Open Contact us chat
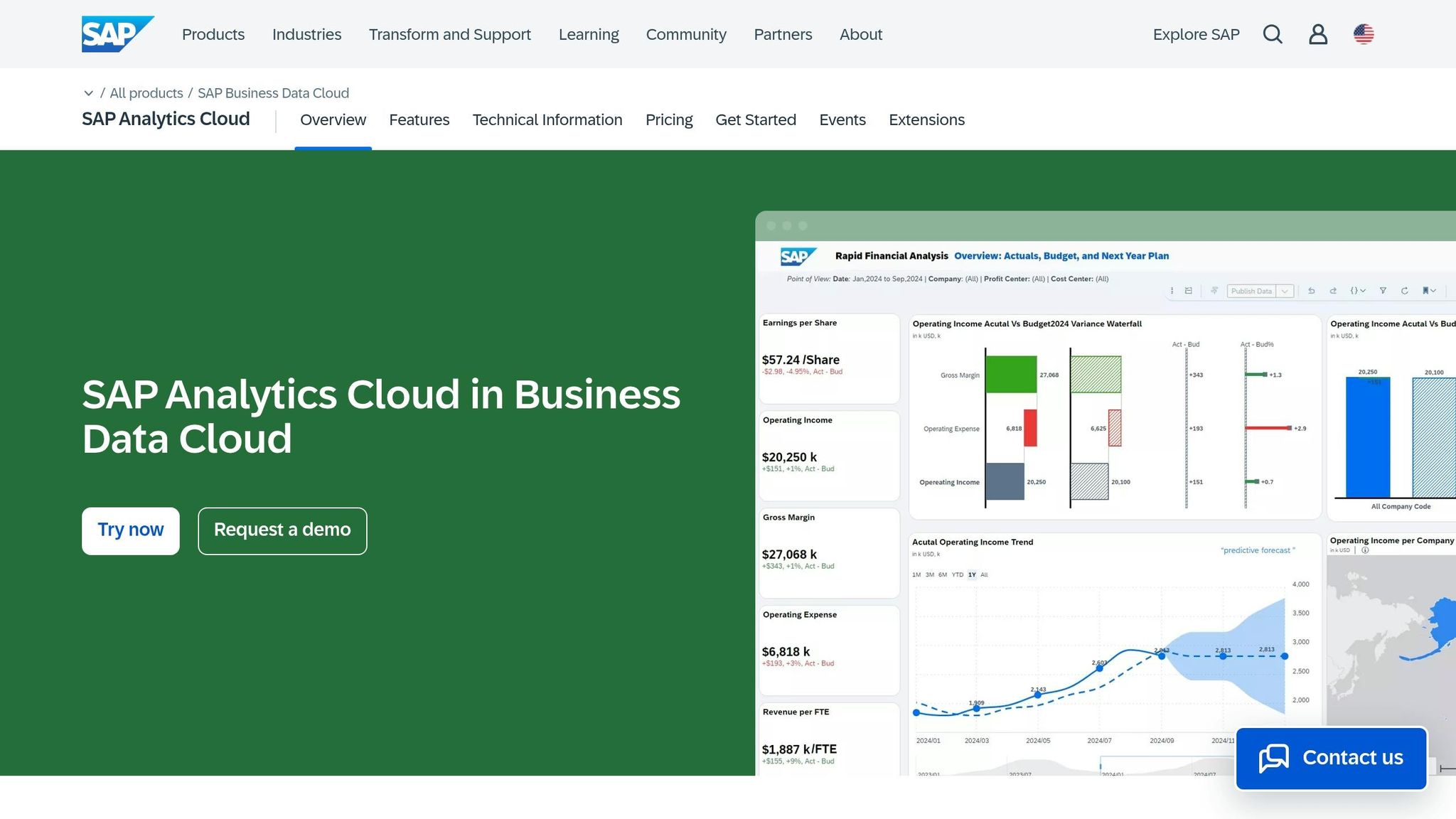 1331,757
